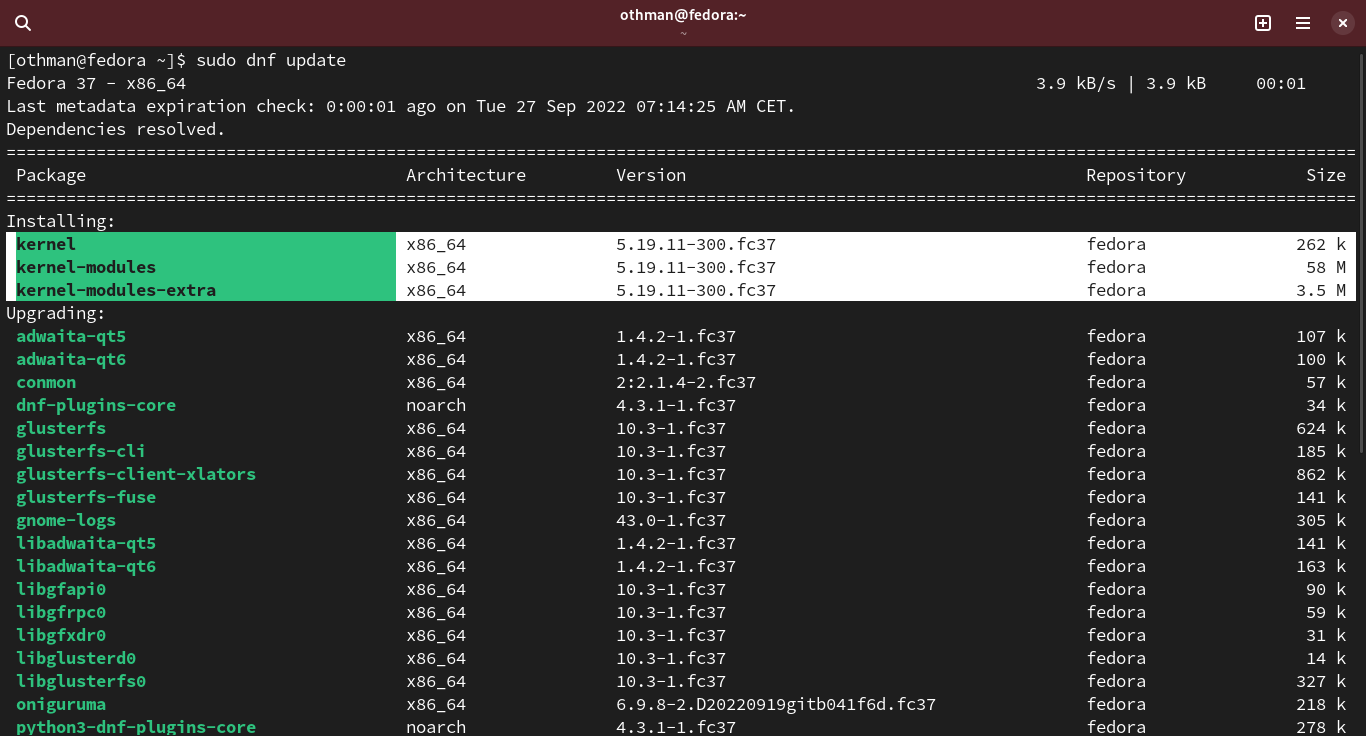Close the terminal window
Screen dimensions: 1366x736
(x=1343, y=23)
